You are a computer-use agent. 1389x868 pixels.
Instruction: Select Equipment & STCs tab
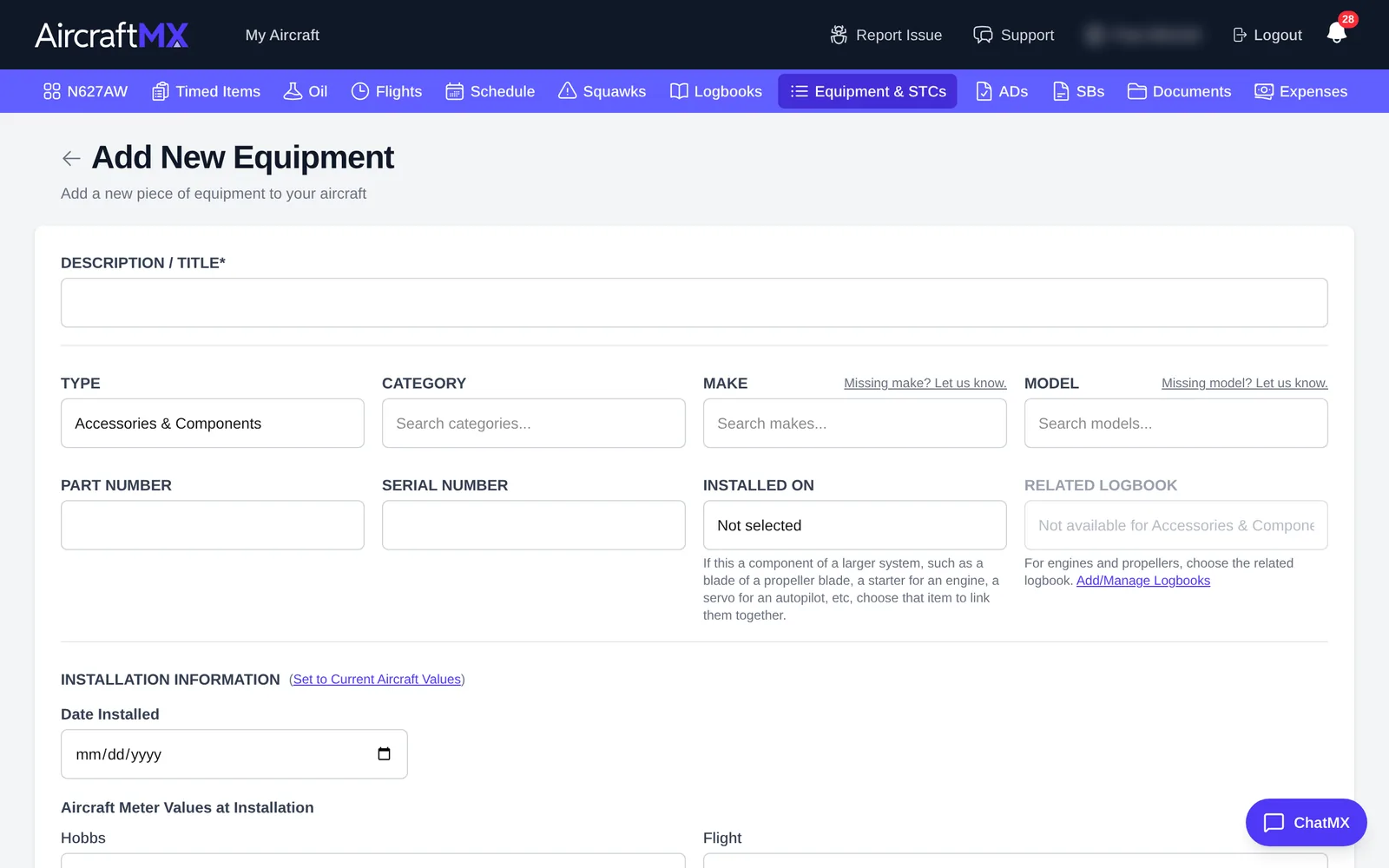click(868, 91)
